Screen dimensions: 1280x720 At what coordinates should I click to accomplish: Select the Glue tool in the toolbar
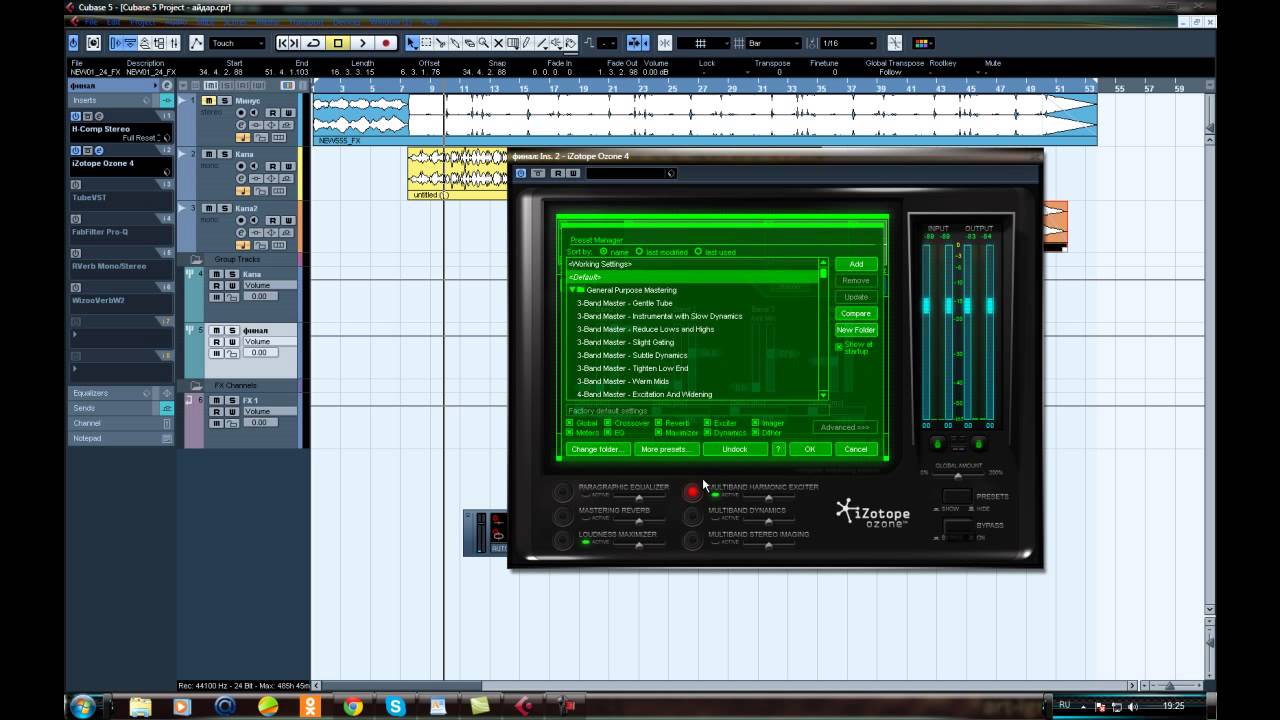point(455,43)
